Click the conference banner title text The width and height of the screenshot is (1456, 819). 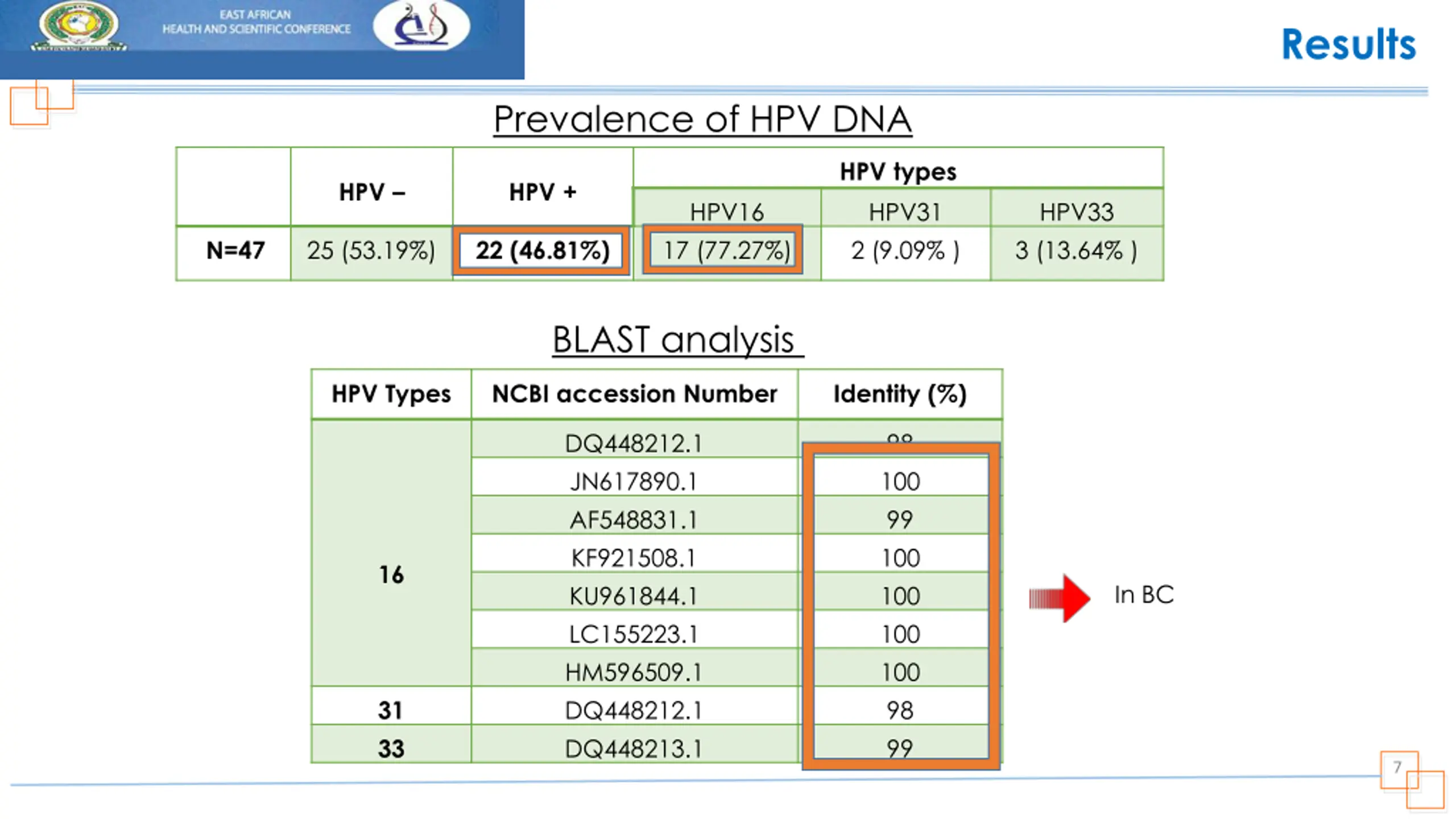point(257,22)
